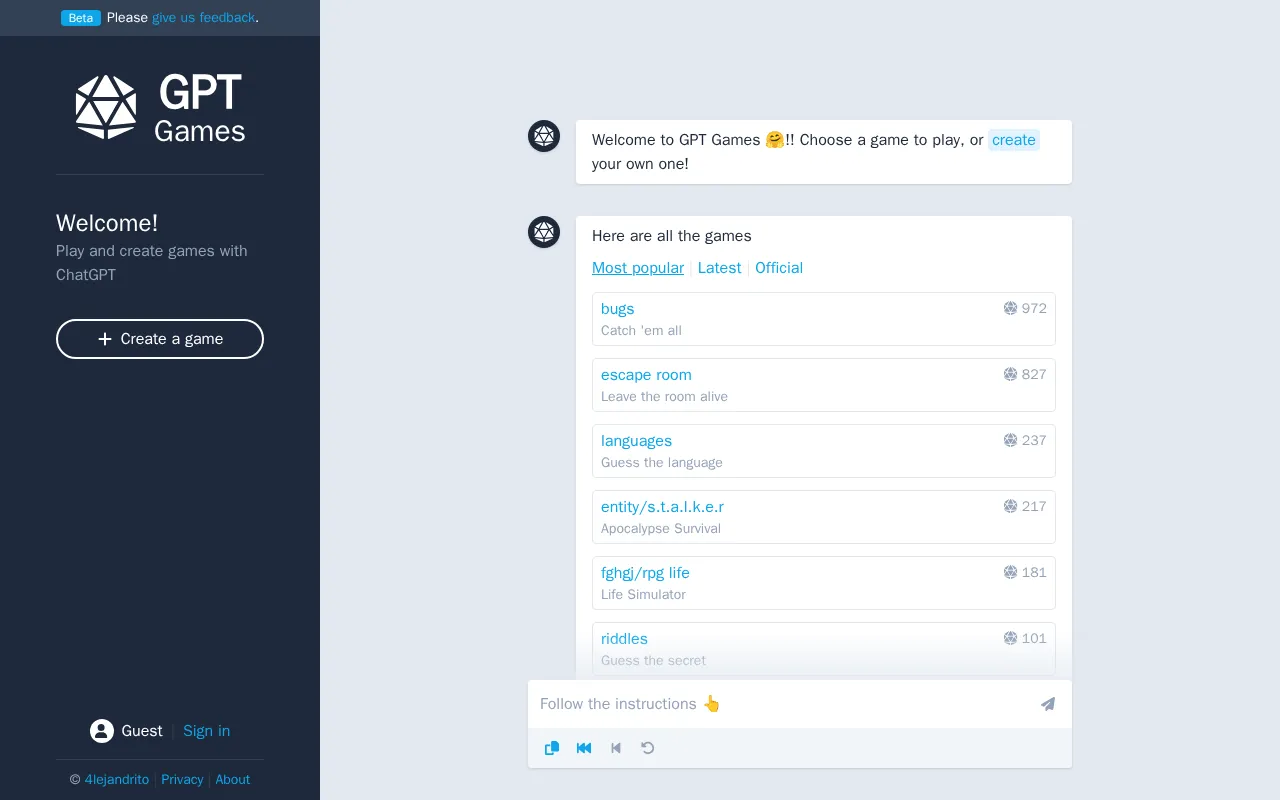
Task: Click the Apocalypse Survival description
Action: click(661, 529)
